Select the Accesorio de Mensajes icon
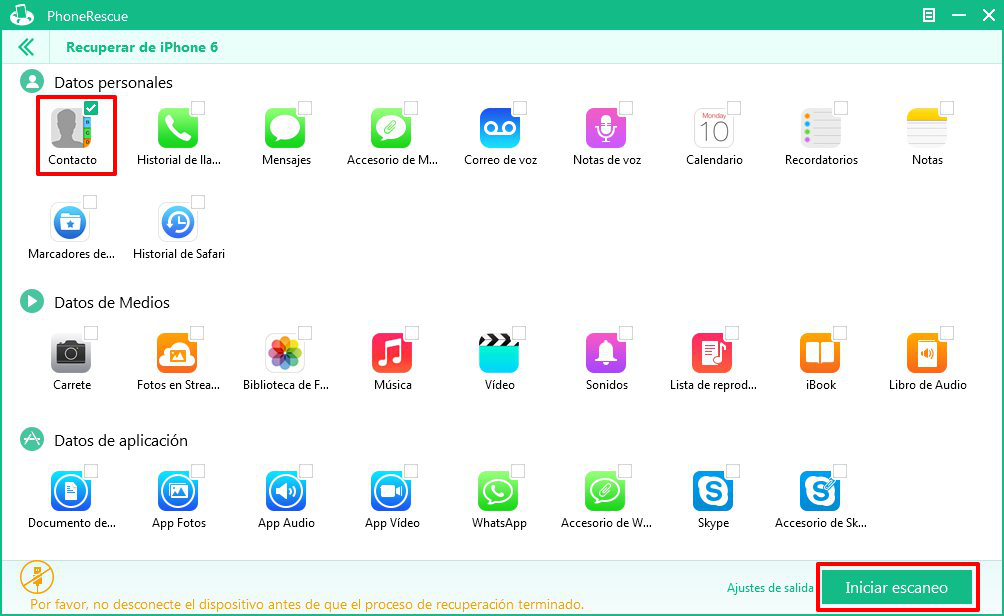Screen dimensions: 1004x616 coord(391,127)
